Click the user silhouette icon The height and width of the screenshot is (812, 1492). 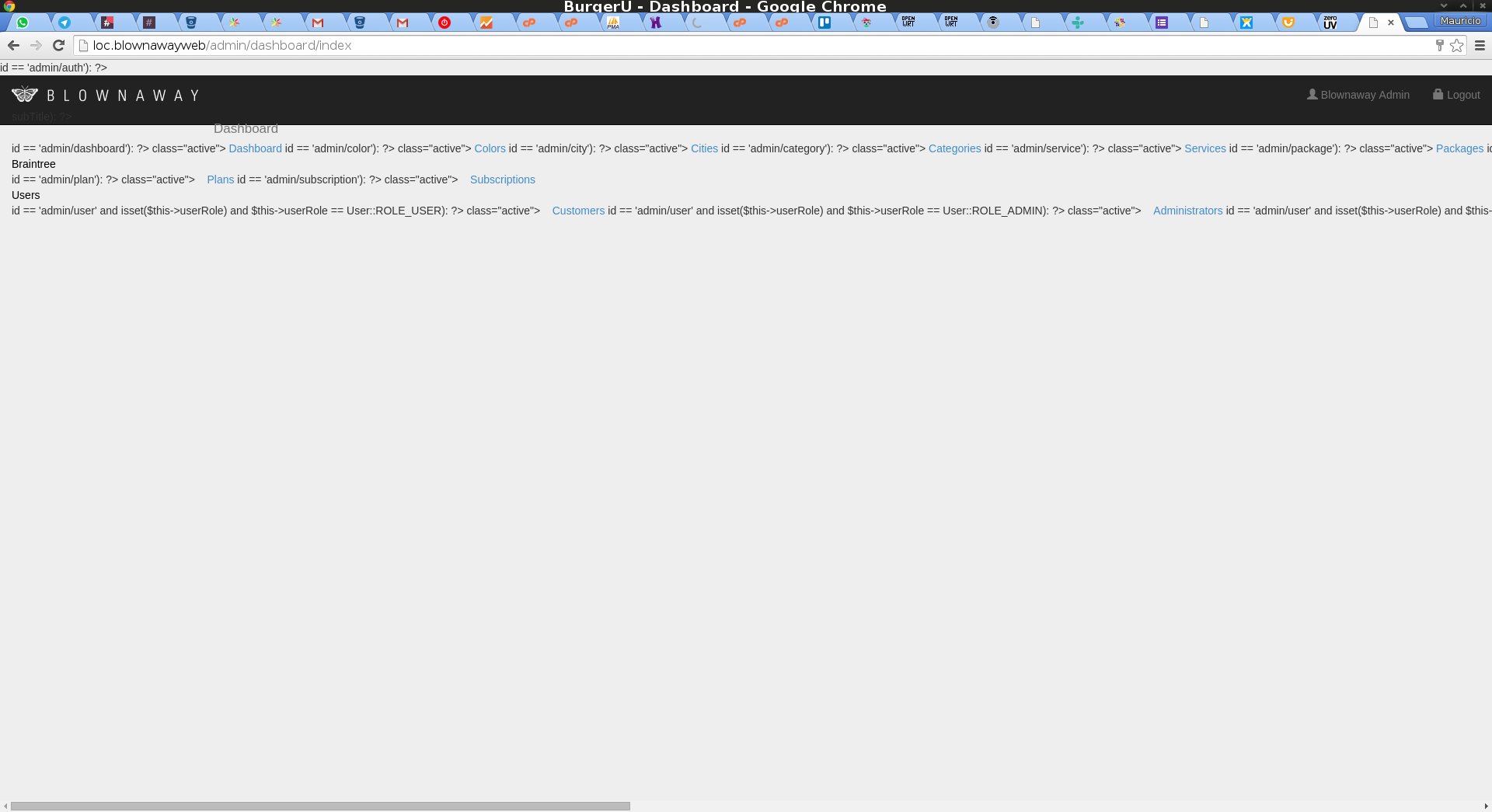pos(1312,94)
